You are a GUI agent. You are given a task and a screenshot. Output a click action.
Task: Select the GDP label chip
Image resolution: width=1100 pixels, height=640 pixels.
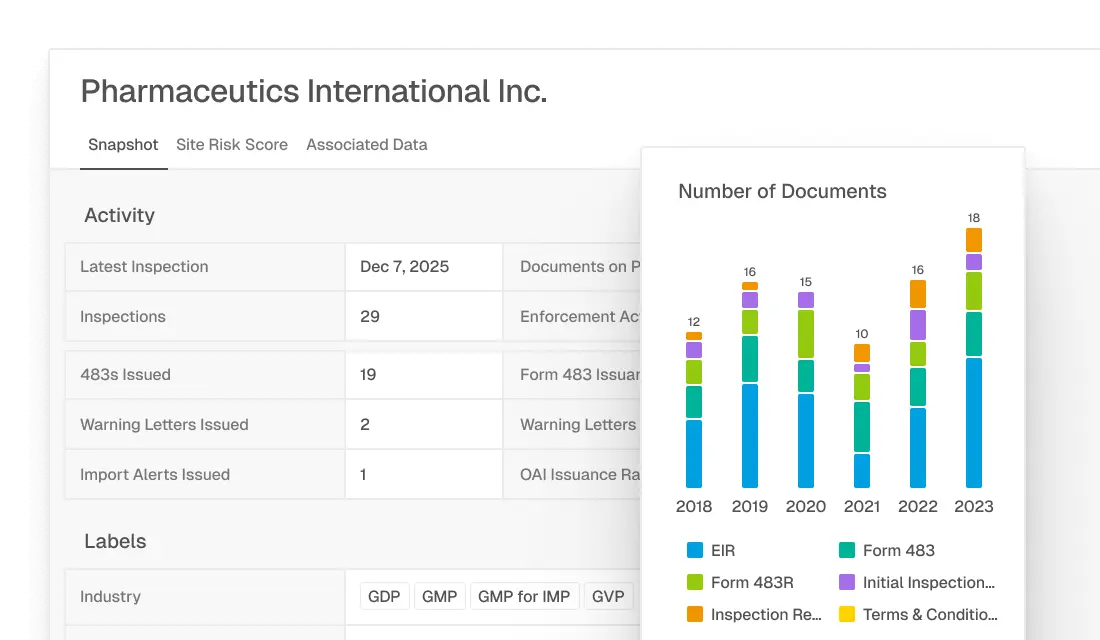click(x=384, y=596)
